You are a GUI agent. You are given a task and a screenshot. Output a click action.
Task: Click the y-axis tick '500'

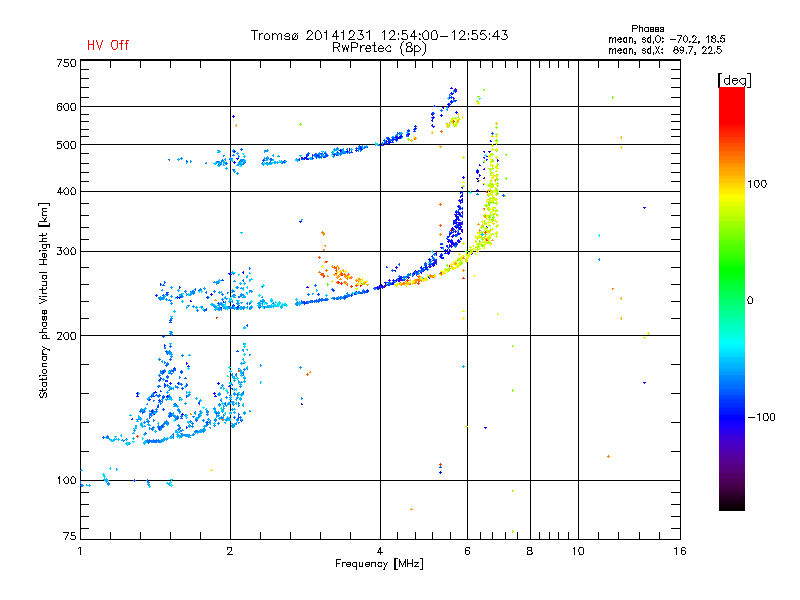[x=66, y=145]
